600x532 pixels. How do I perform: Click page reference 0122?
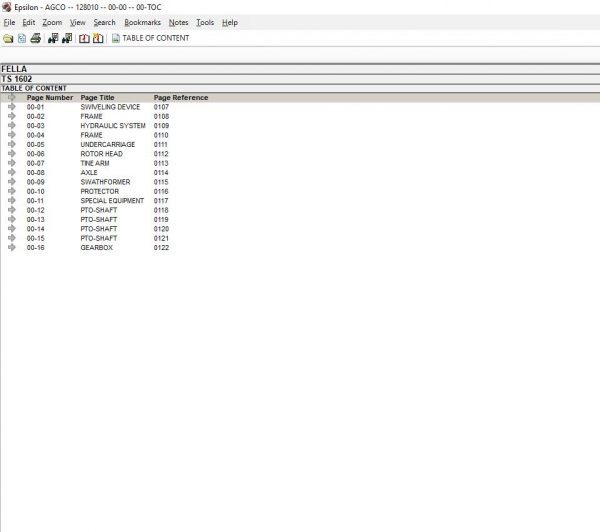[x=161, y=248]
